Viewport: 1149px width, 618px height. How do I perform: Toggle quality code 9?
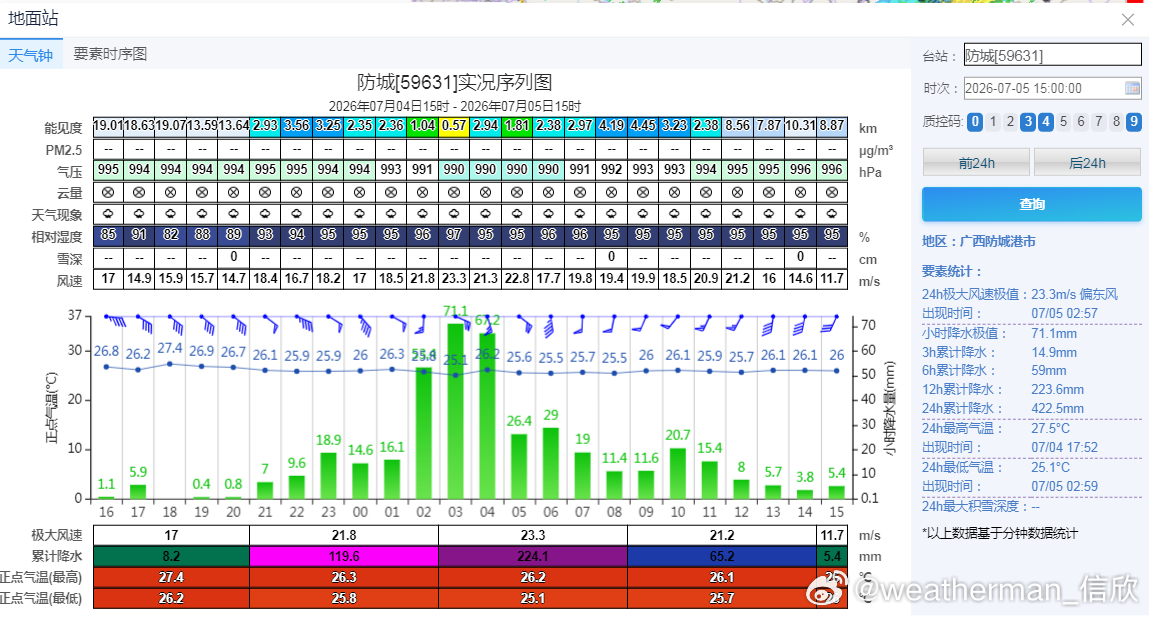1134,122
